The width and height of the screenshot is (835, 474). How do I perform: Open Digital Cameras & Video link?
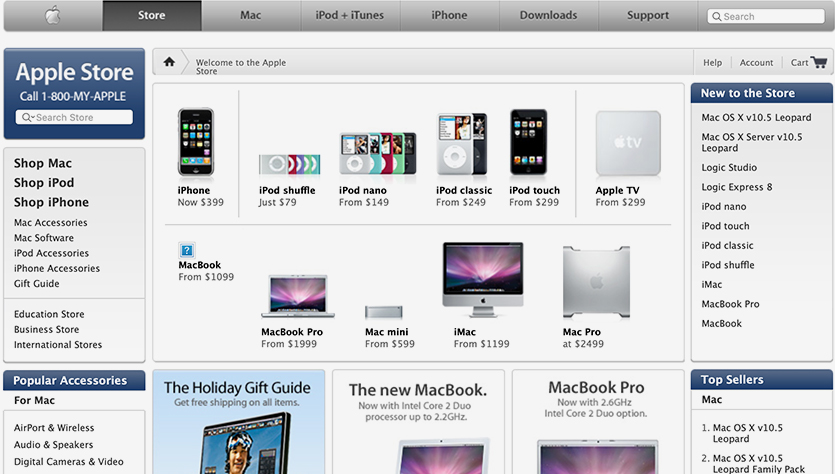tap(69, 462)
